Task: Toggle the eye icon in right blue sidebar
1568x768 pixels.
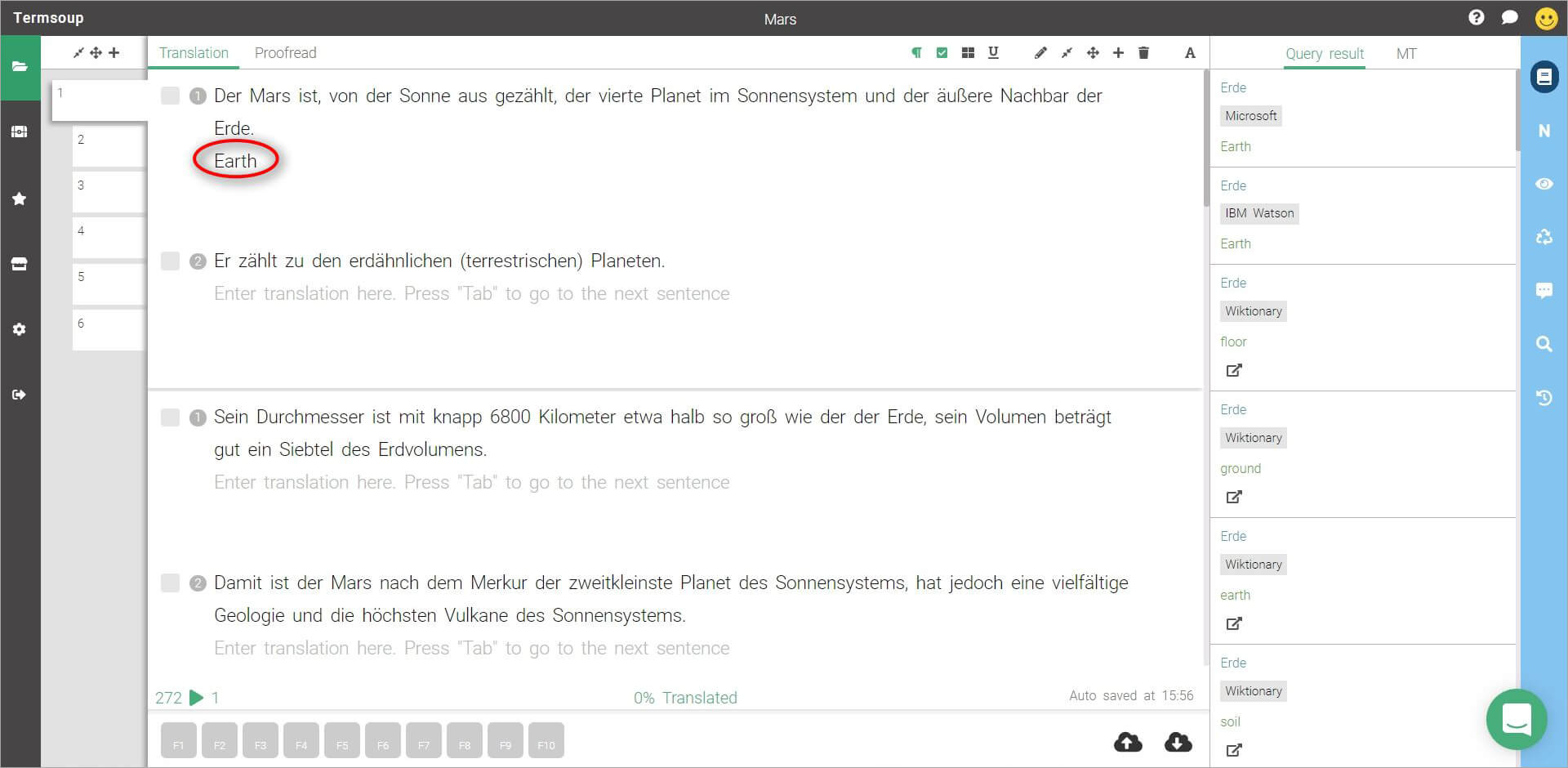Action: tap(1543, 184)
